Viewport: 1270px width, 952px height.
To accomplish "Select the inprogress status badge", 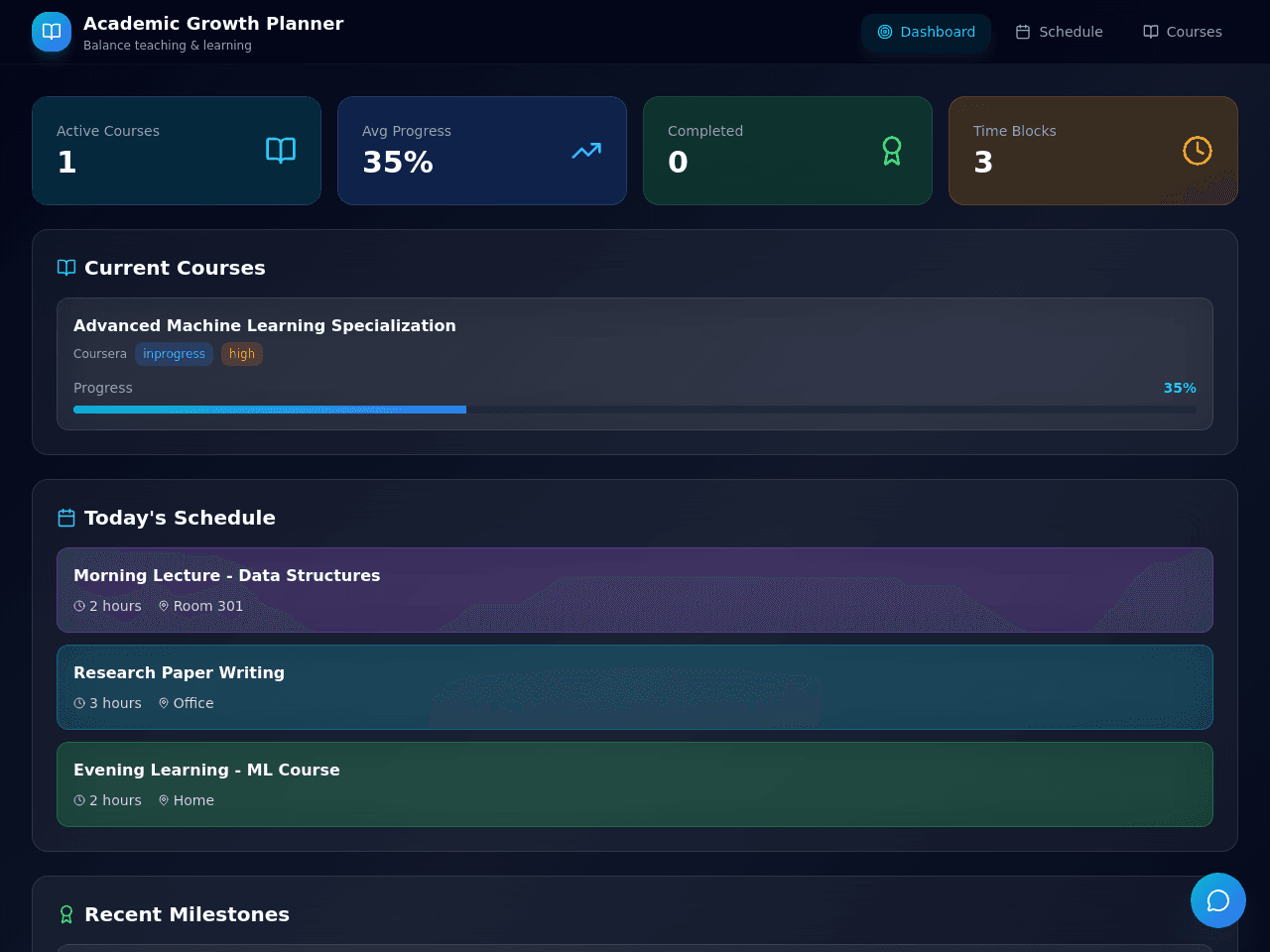I will [174, 354].
